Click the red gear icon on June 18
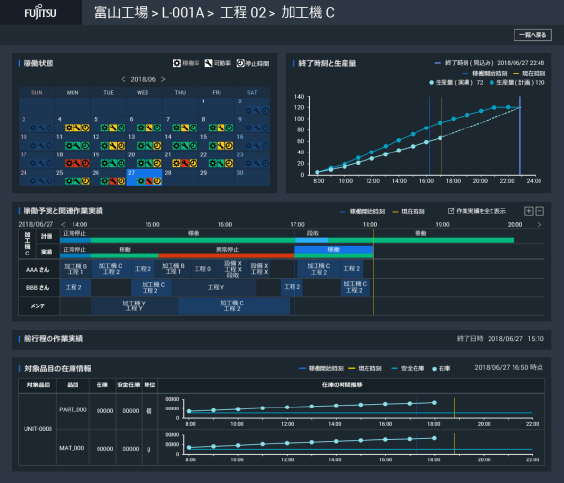 (69, 163)
